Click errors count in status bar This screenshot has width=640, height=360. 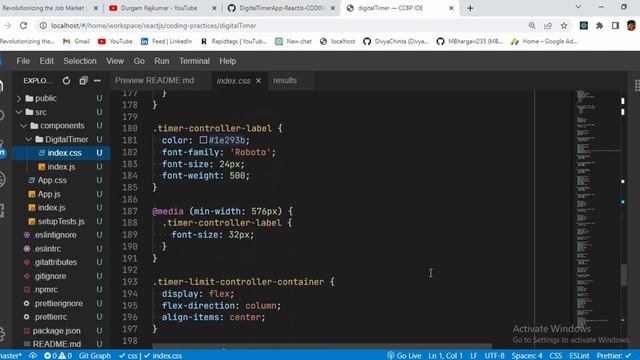51,356
